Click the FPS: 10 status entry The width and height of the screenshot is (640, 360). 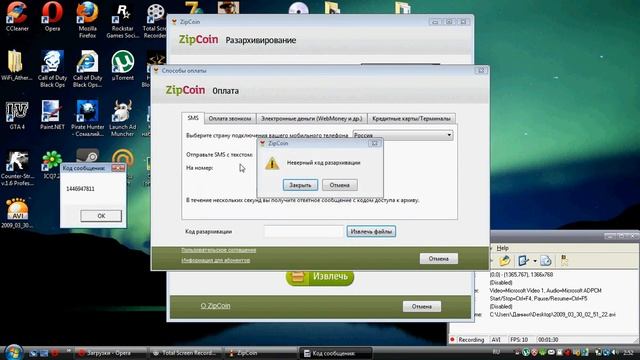pyautogui.click(x=519, y=340)
